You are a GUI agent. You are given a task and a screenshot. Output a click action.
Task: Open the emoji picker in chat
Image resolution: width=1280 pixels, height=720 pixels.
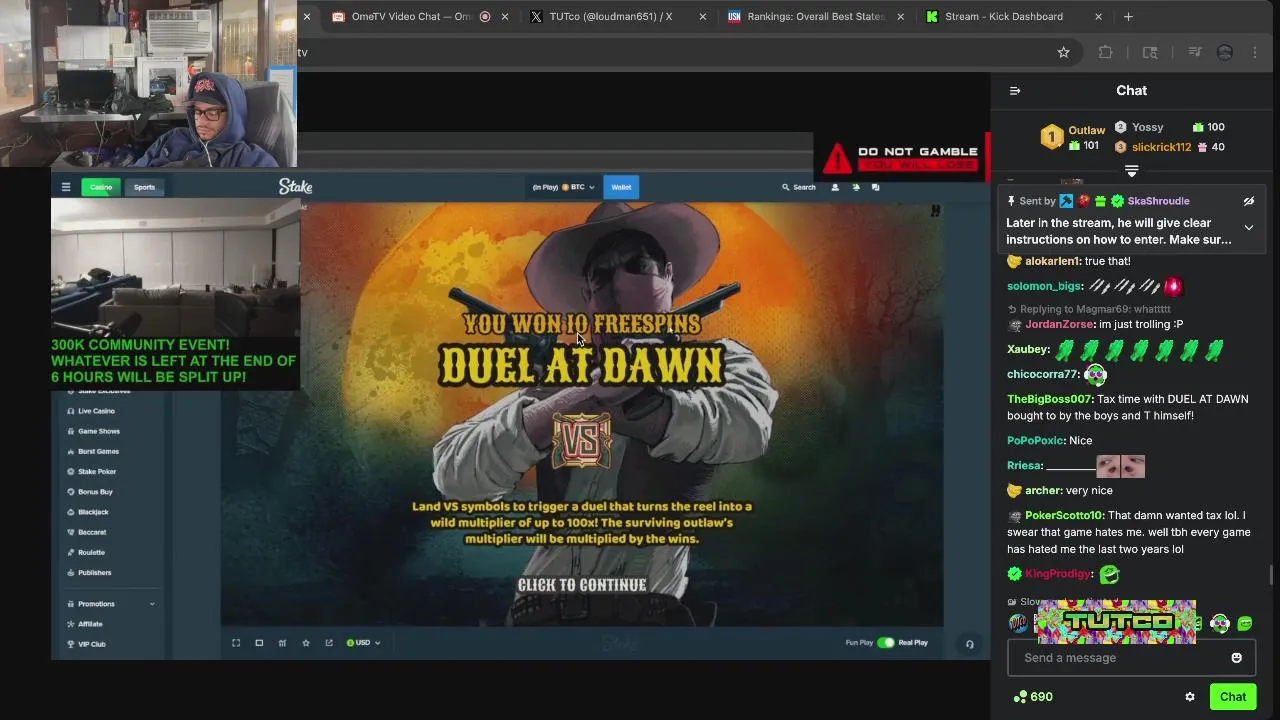pos(1236,658)
